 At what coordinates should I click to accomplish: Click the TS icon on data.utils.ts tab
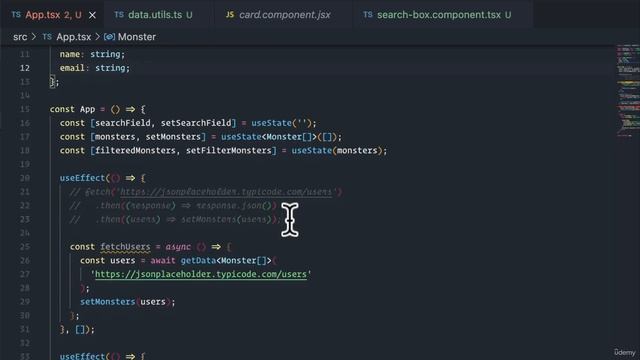(x=119, y=15)
